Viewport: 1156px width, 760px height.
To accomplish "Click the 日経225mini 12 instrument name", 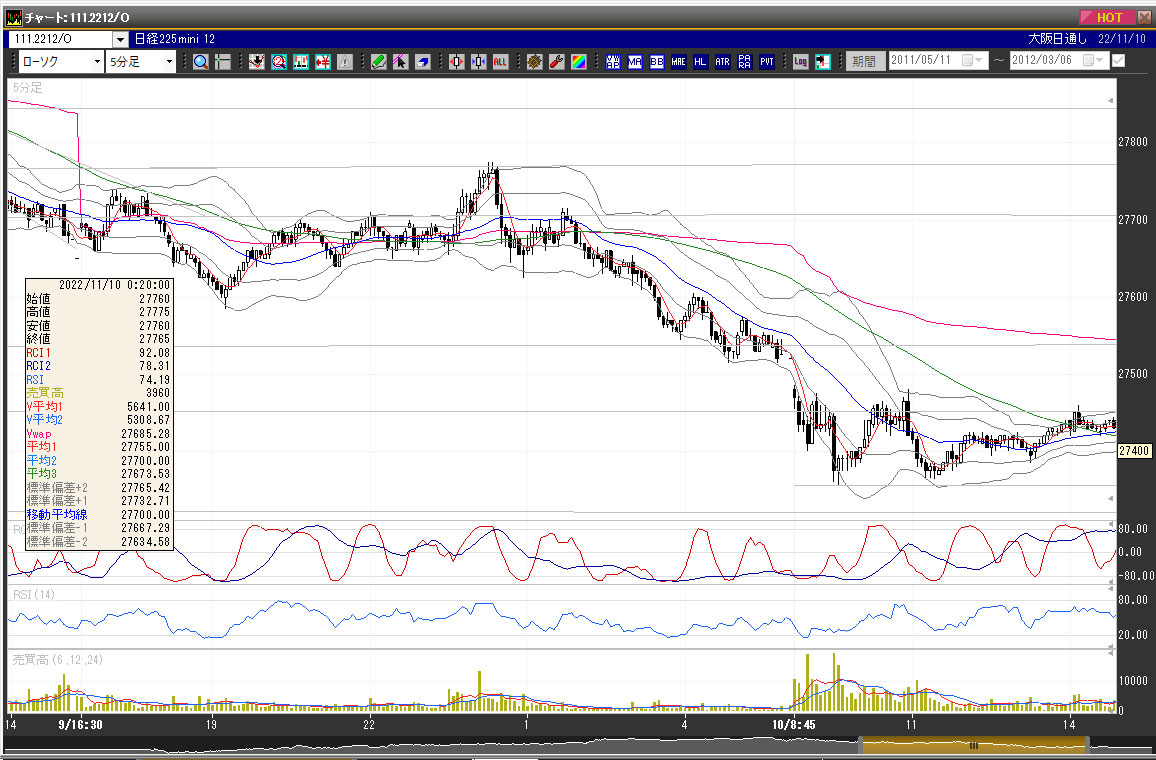I will click(175, 39).
